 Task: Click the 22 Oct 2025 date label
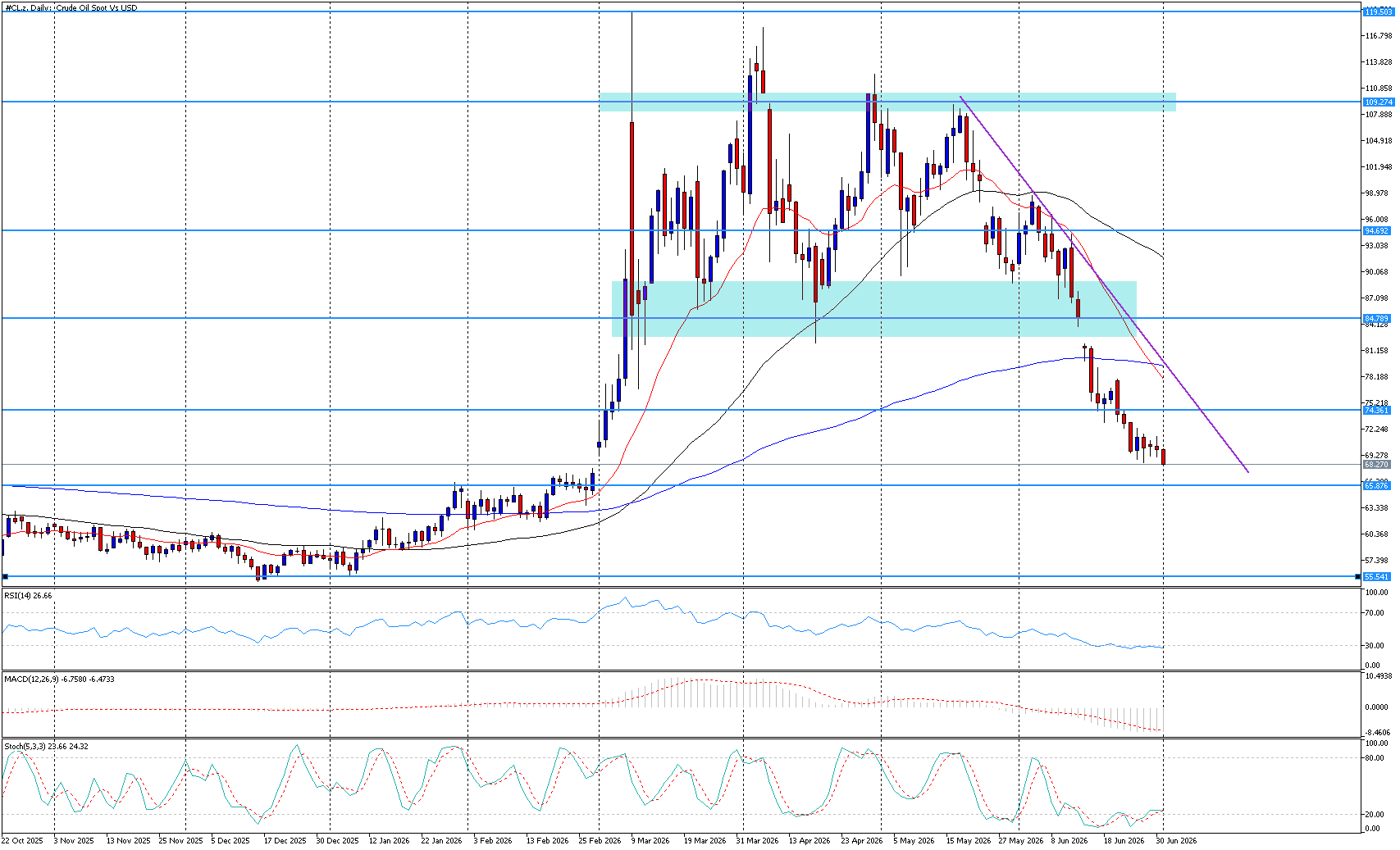22,840
